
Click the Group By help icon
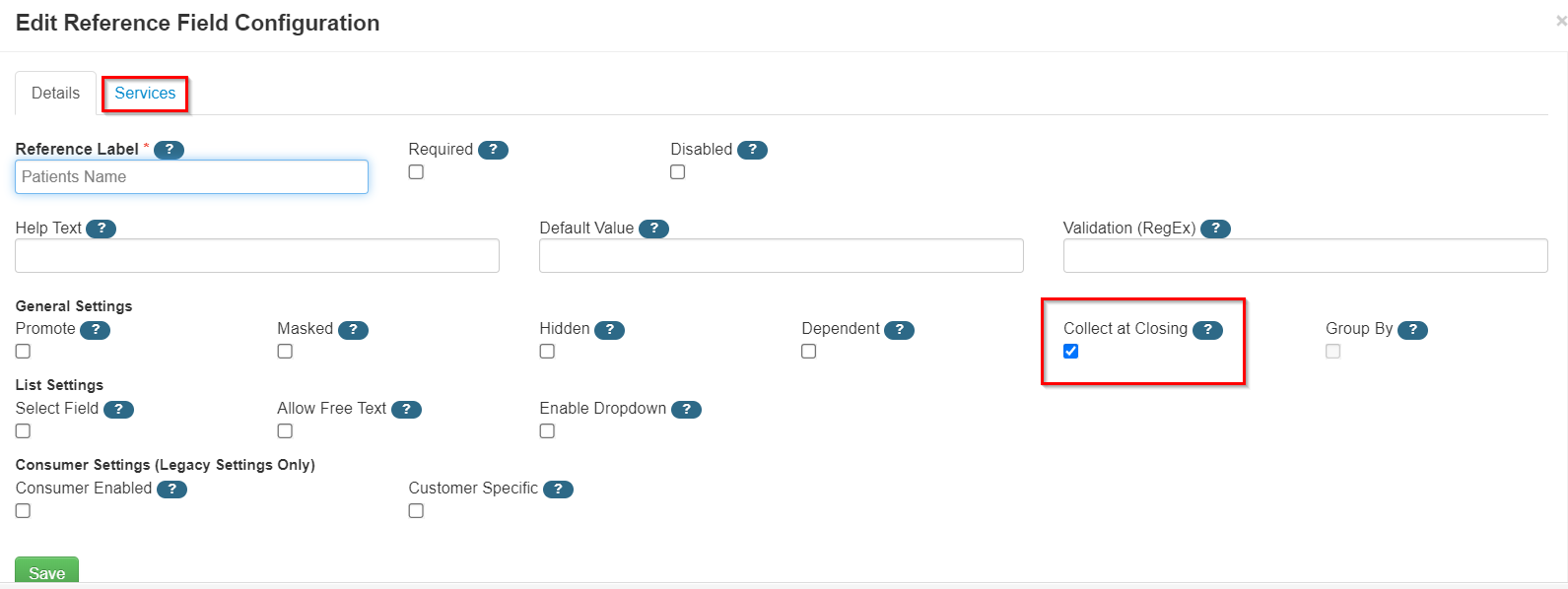(1412, 330)
